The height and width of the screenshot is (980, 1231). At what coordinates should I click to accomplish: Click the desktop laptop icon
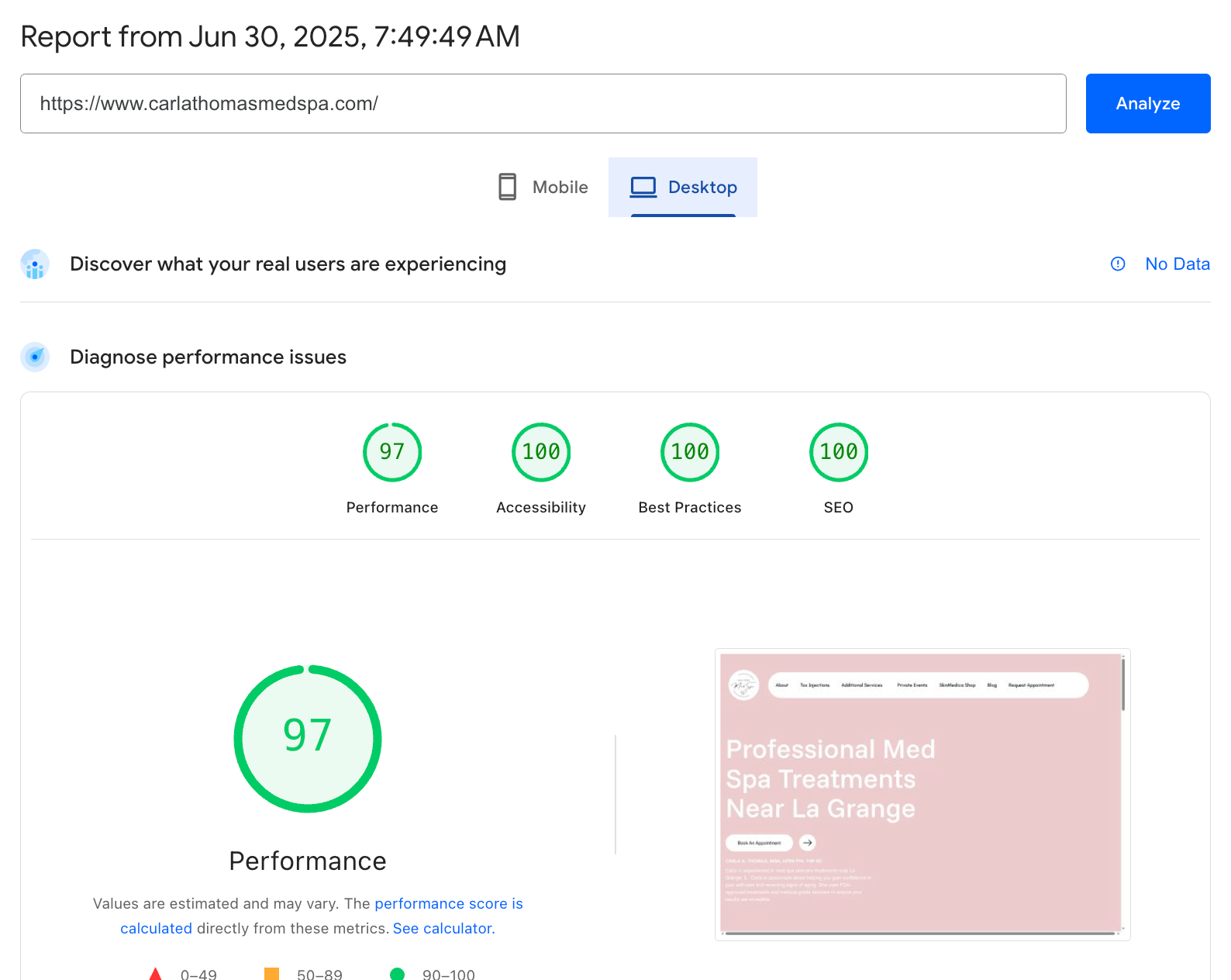click(x=643, y=187)
